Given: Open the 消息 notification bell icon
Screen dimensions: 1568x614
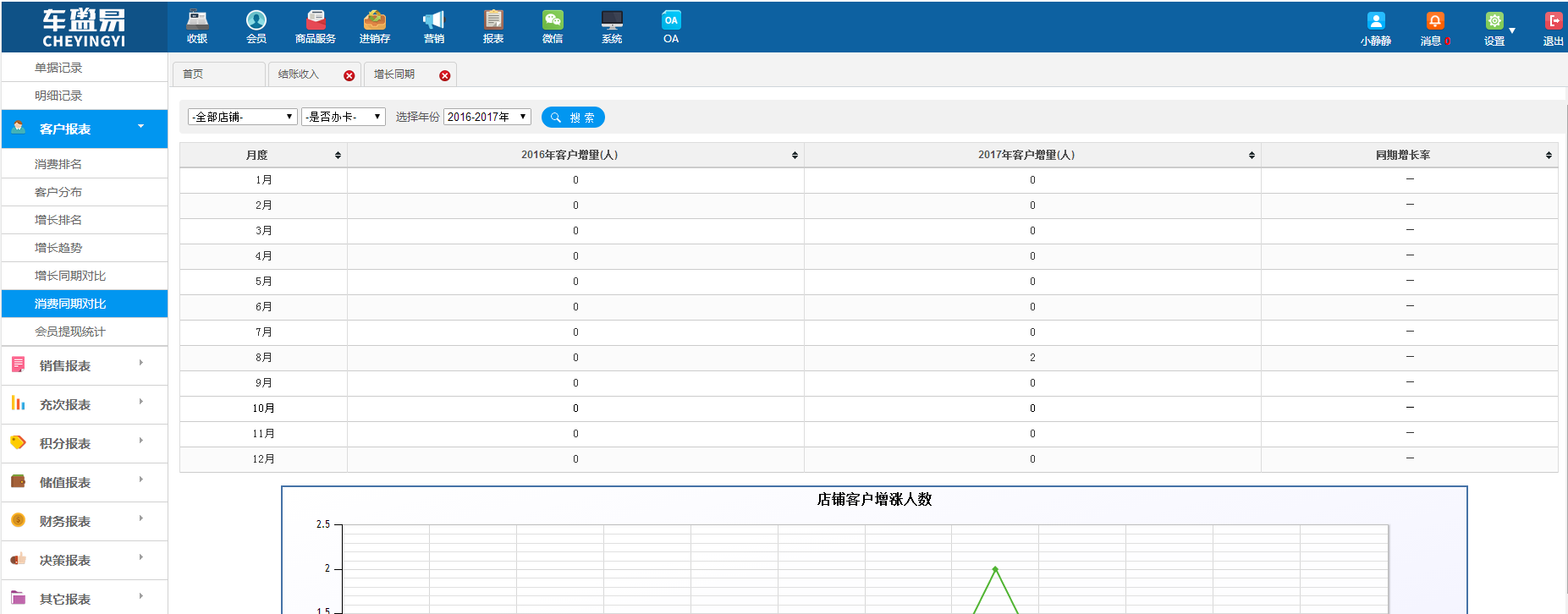Looking at the screenshot, I should tap(1435, 21).
